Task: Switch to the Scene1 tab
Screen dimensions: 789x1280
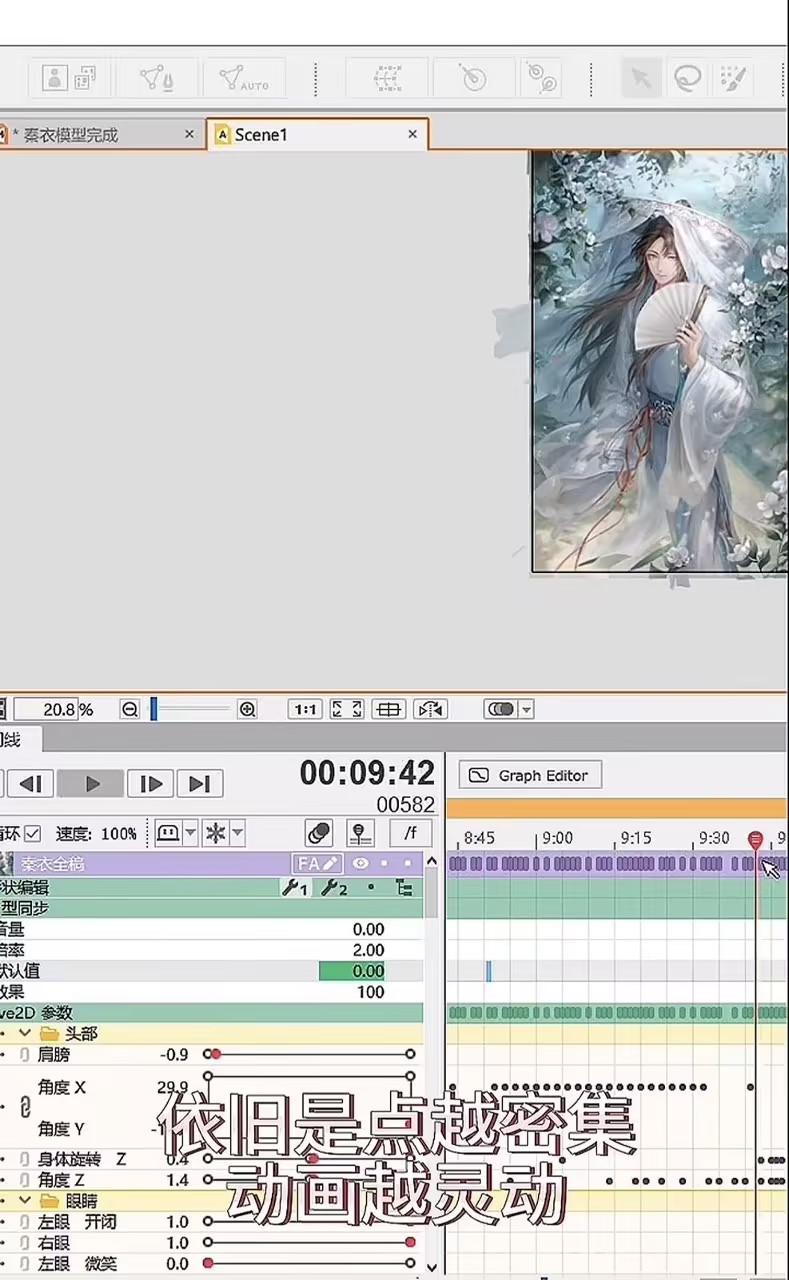Action: (x=261, y=135)
